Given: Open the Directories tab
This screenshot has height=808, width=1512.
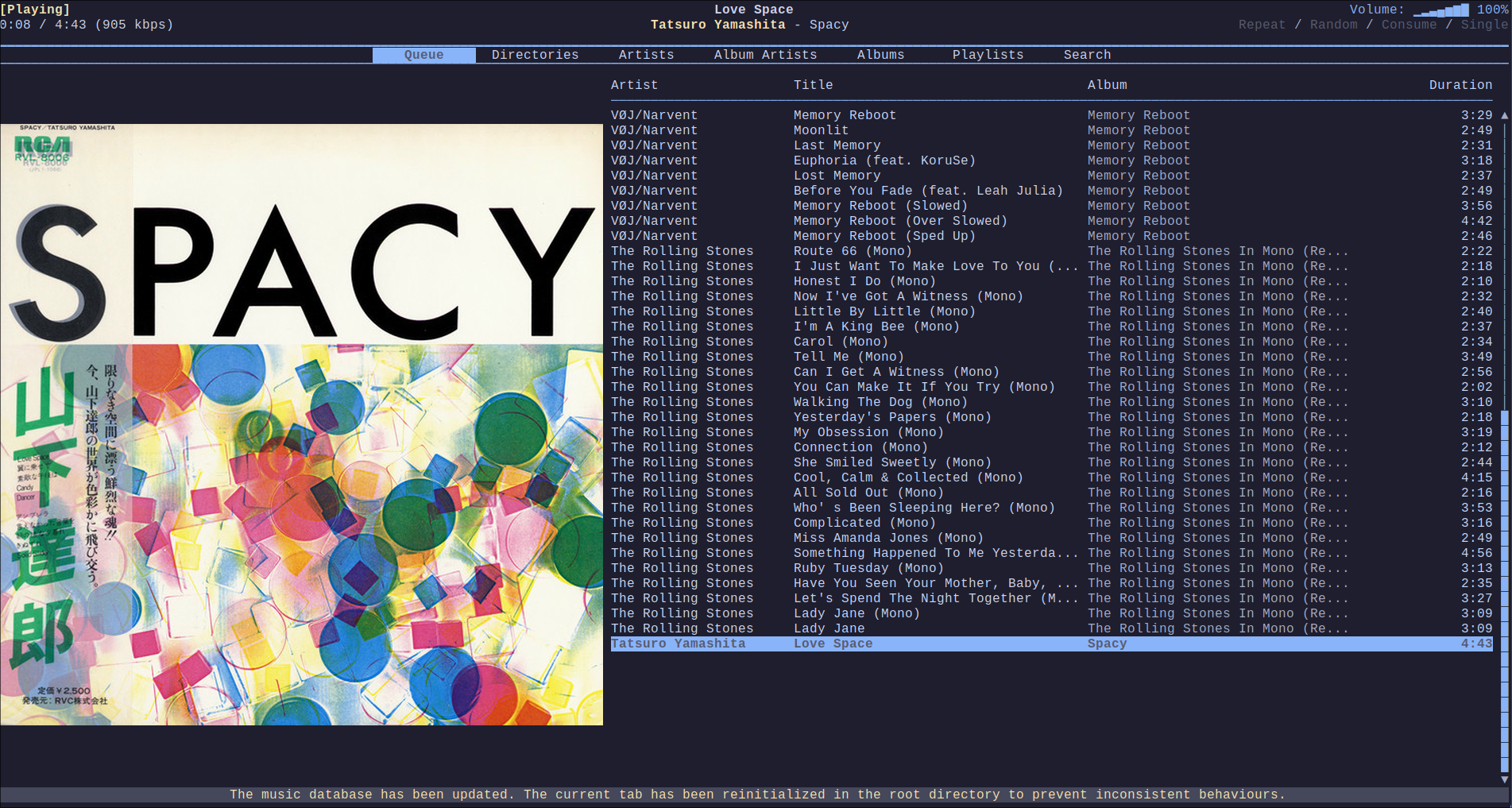Looking at the screenshot, I should pos(535,55).
